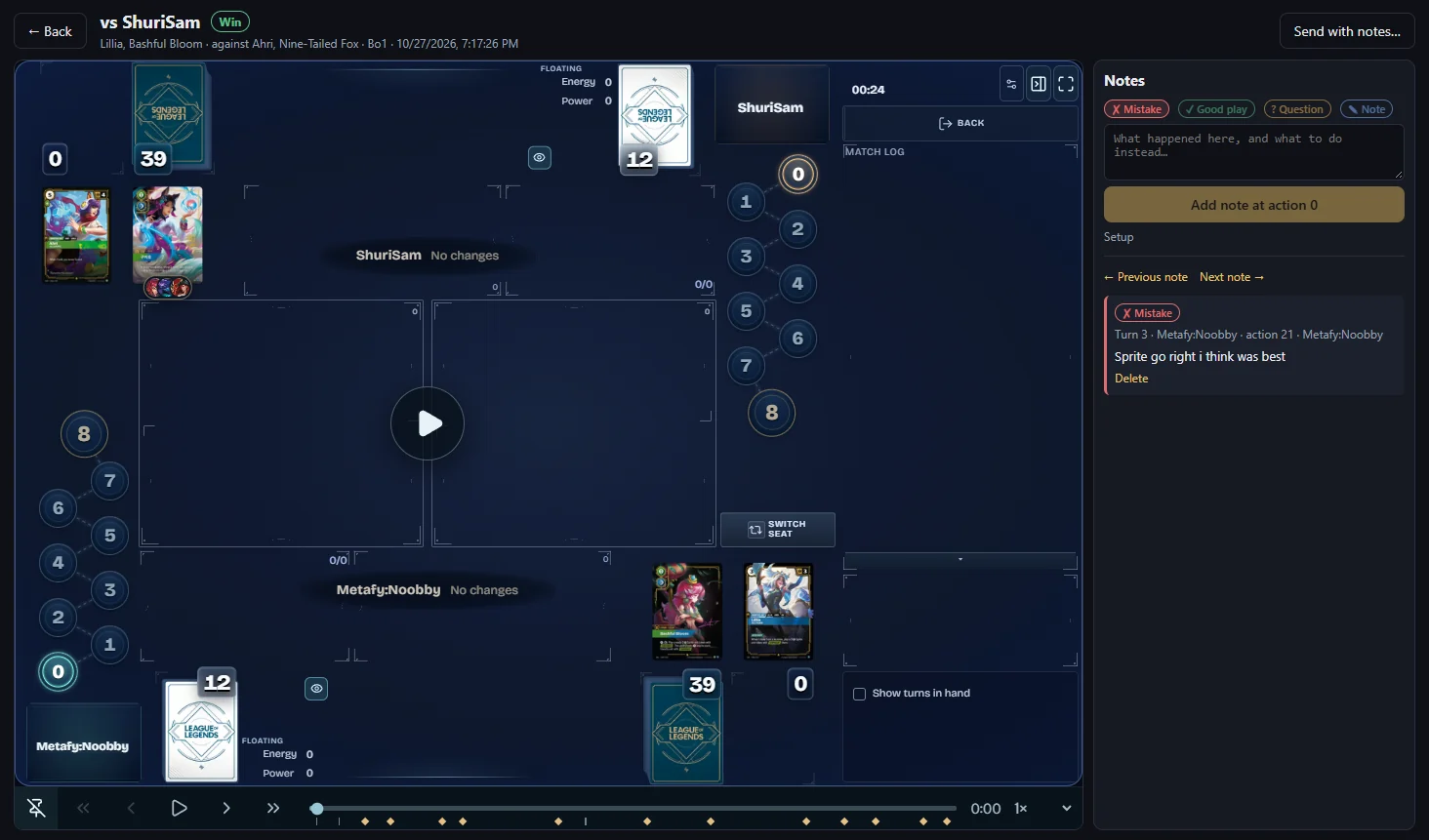Delete the Sprite go right note
Screen dimensions: 1429x840
[1131, 379]
